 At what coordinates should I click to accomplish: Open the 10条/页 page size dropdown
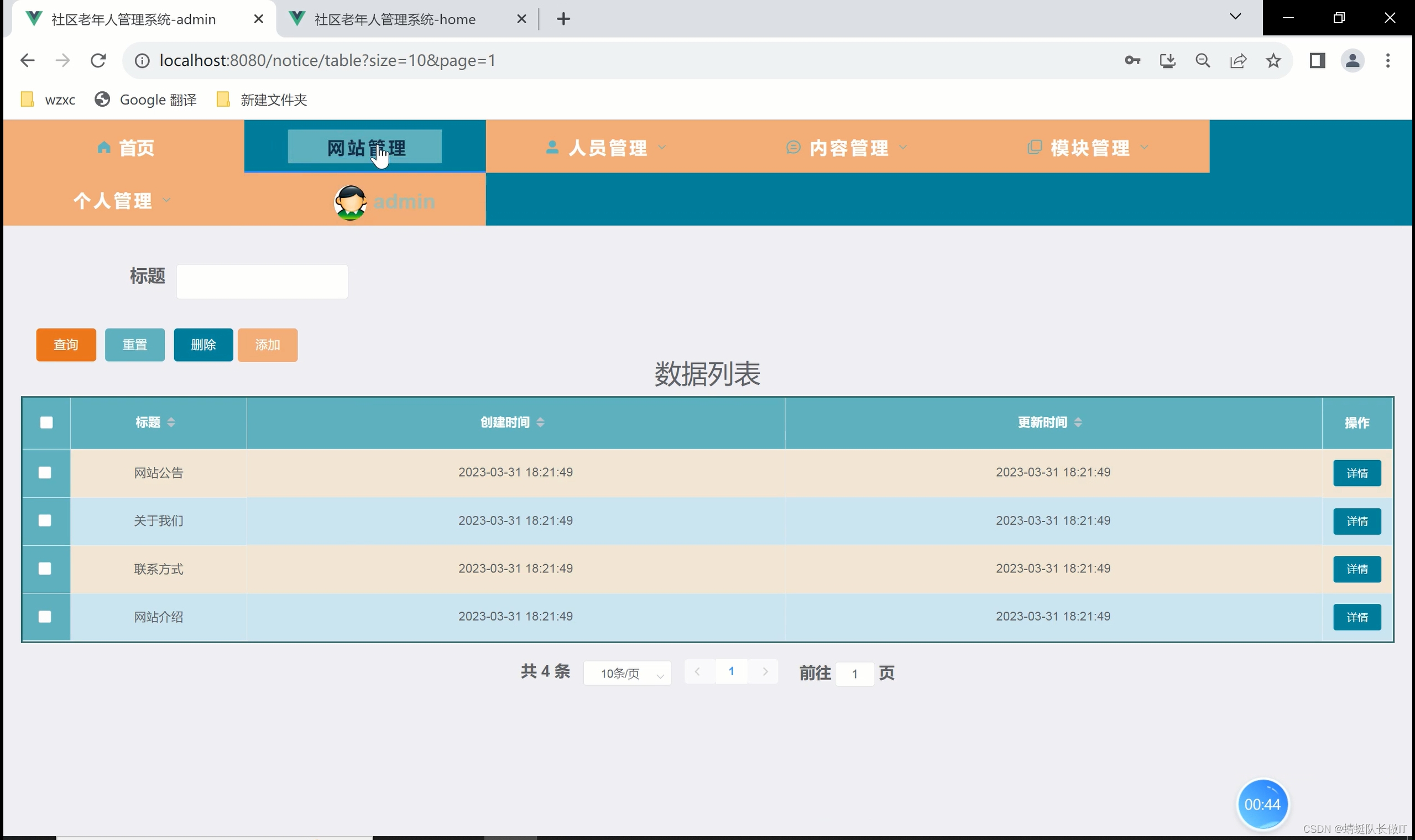[627, 673]
